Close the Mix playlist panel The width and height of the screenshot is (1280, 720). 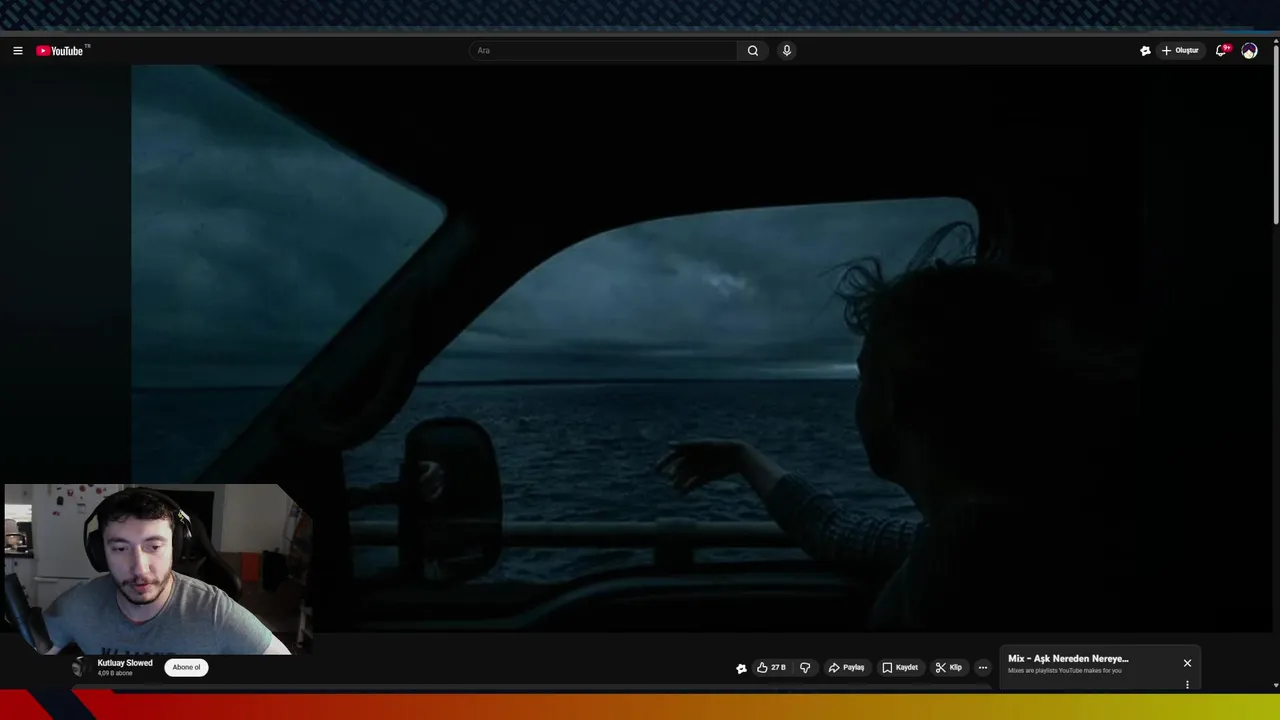pyautogui.click(x=1187, y=663)
